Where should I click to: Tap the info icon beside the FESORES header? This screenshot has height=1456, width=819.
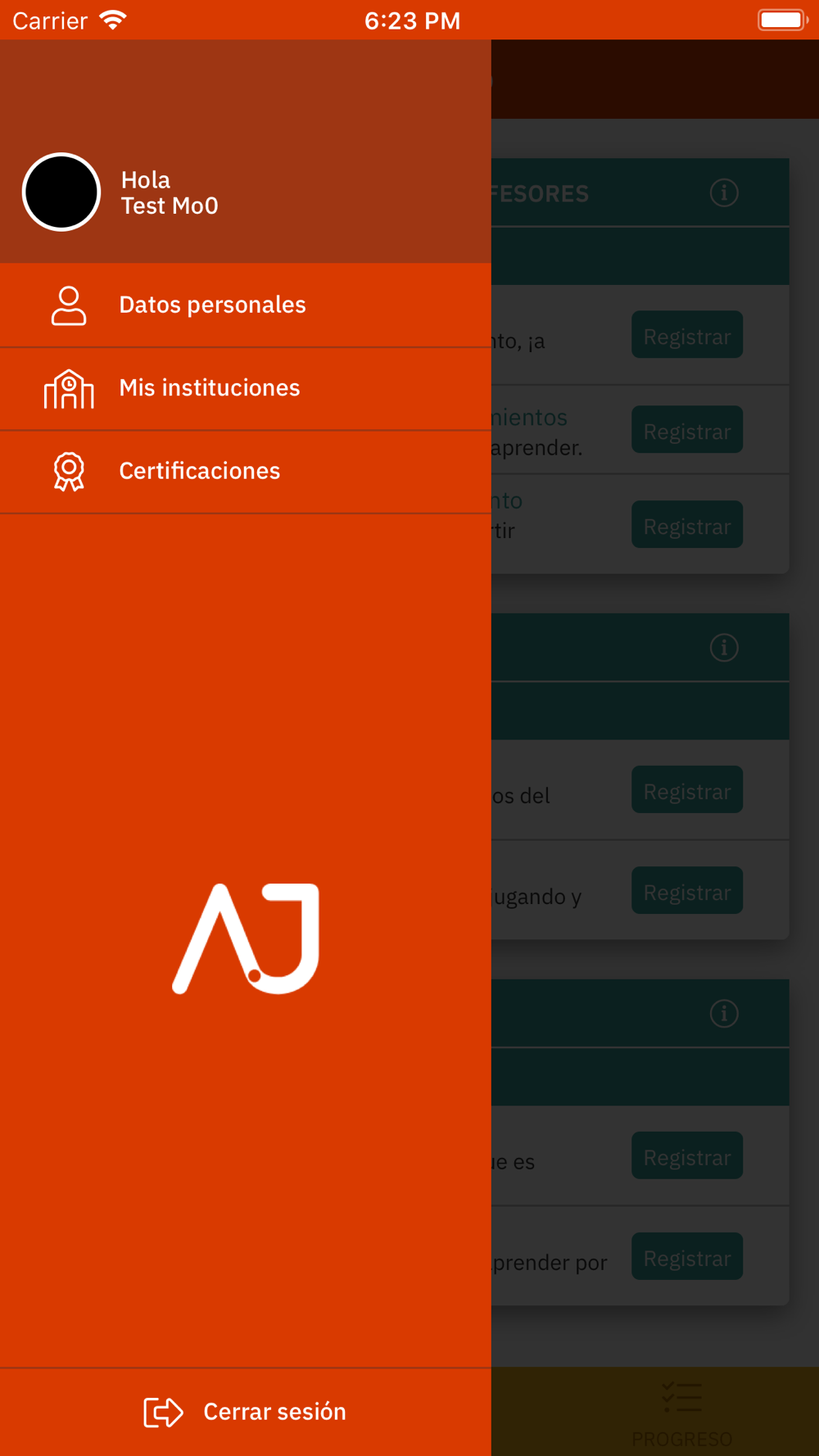pyautogui.click(x=724, y=193)
